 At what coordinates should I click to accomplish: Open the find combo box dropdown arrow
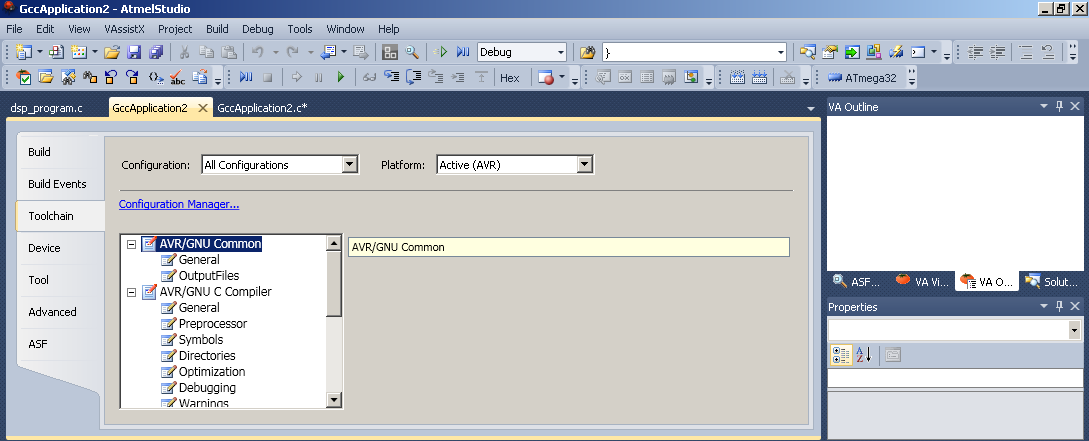(x=781, y=52)
